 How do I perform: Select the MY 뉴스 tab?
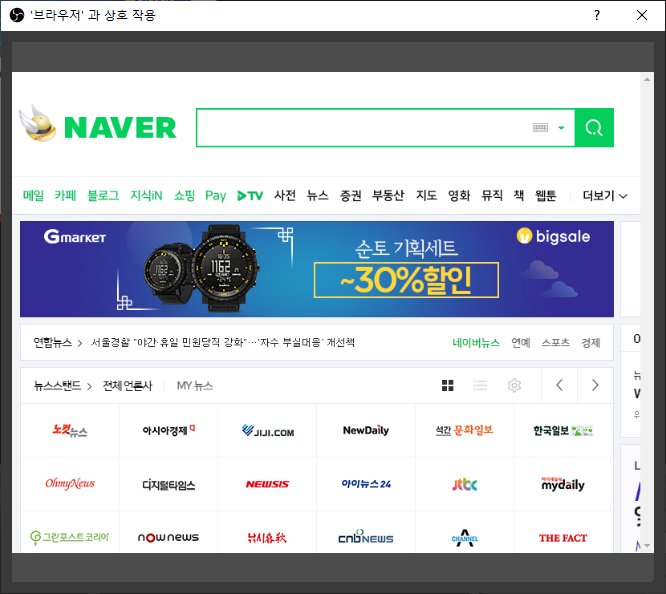pyautogui.click(x=195, y=386)
